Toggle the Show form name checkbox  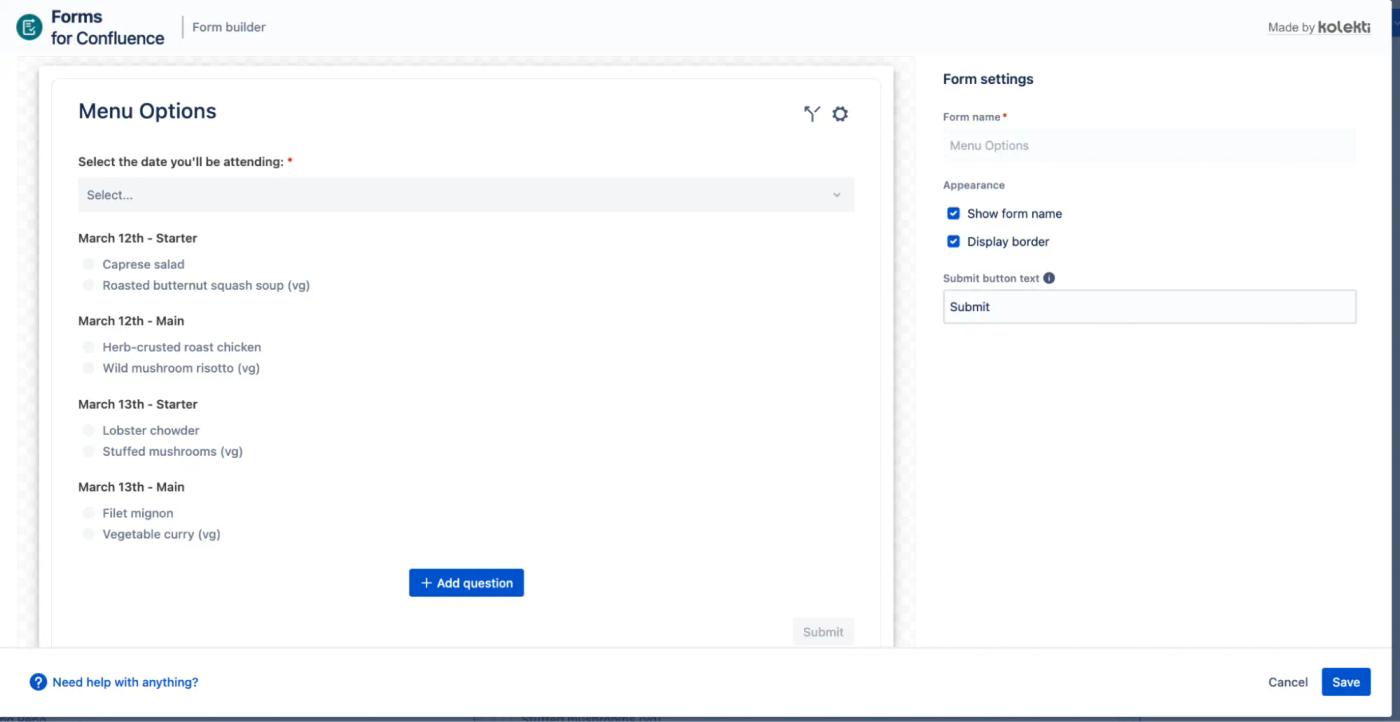[953, 213]
